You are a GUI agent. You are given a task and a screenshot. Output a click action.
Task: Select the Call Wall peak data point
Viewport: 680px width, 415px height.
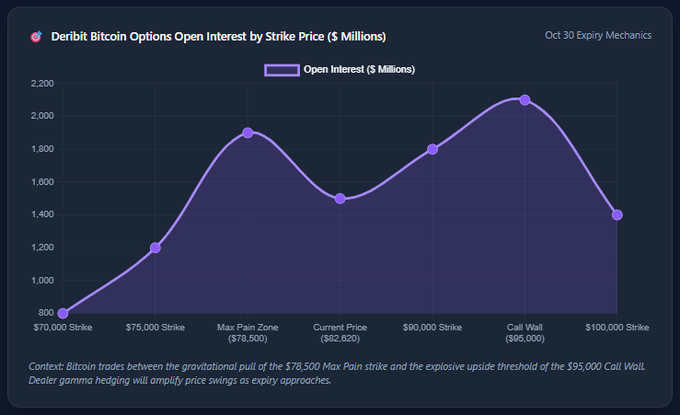click(525, 100)
